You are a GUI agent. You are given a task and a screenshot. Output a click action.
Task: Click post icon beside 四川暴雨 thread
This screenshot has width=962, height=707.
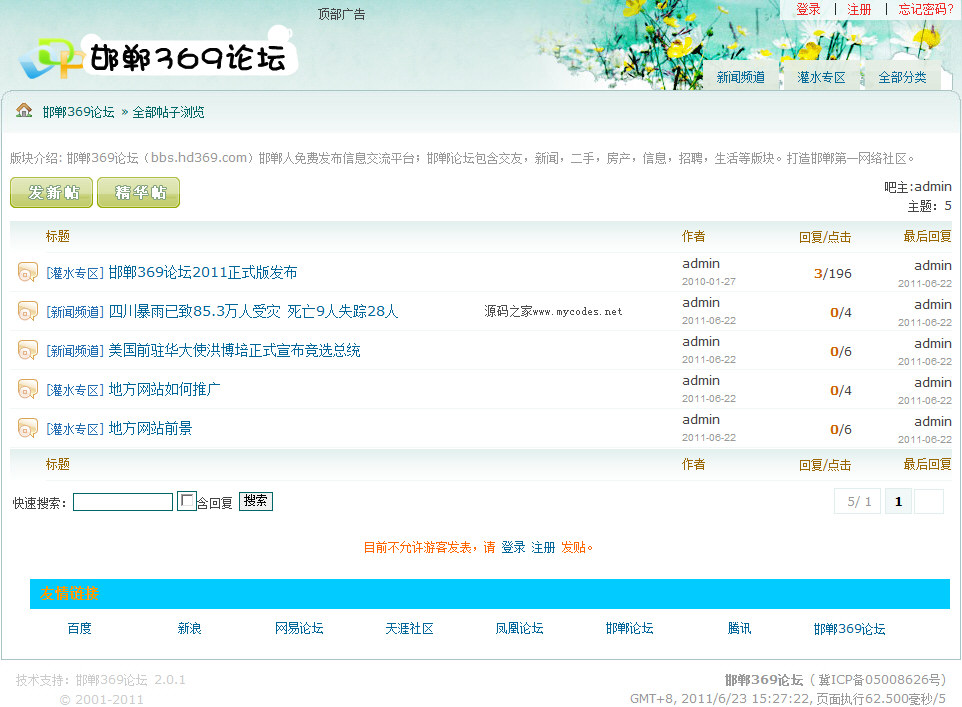tap(27, 311)
